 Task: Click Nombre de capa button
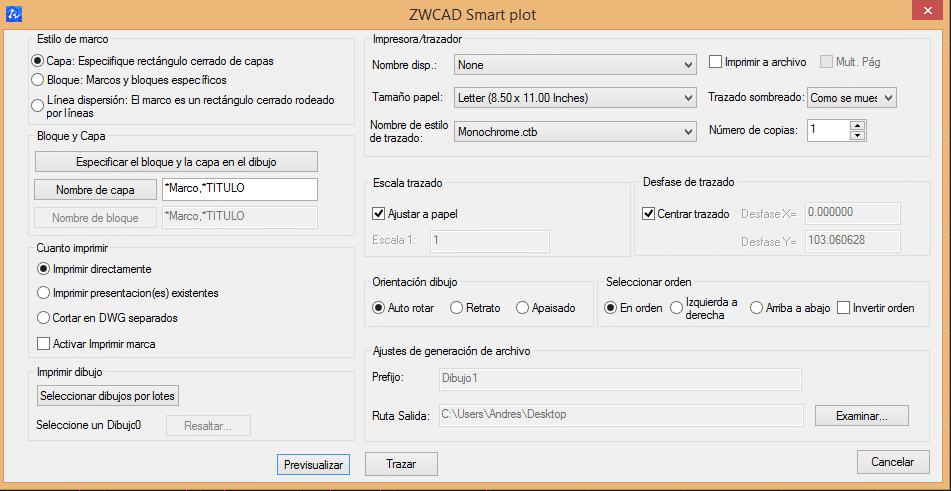pos(95,190)
